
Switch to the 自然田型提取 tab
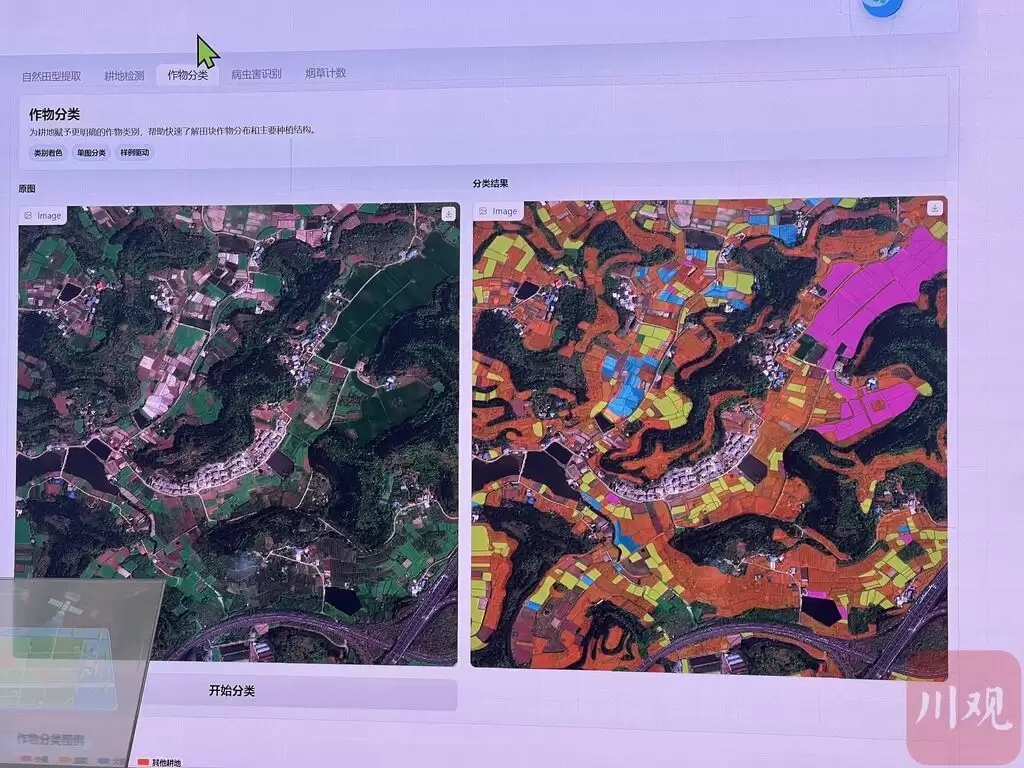[x=52, y=76]
